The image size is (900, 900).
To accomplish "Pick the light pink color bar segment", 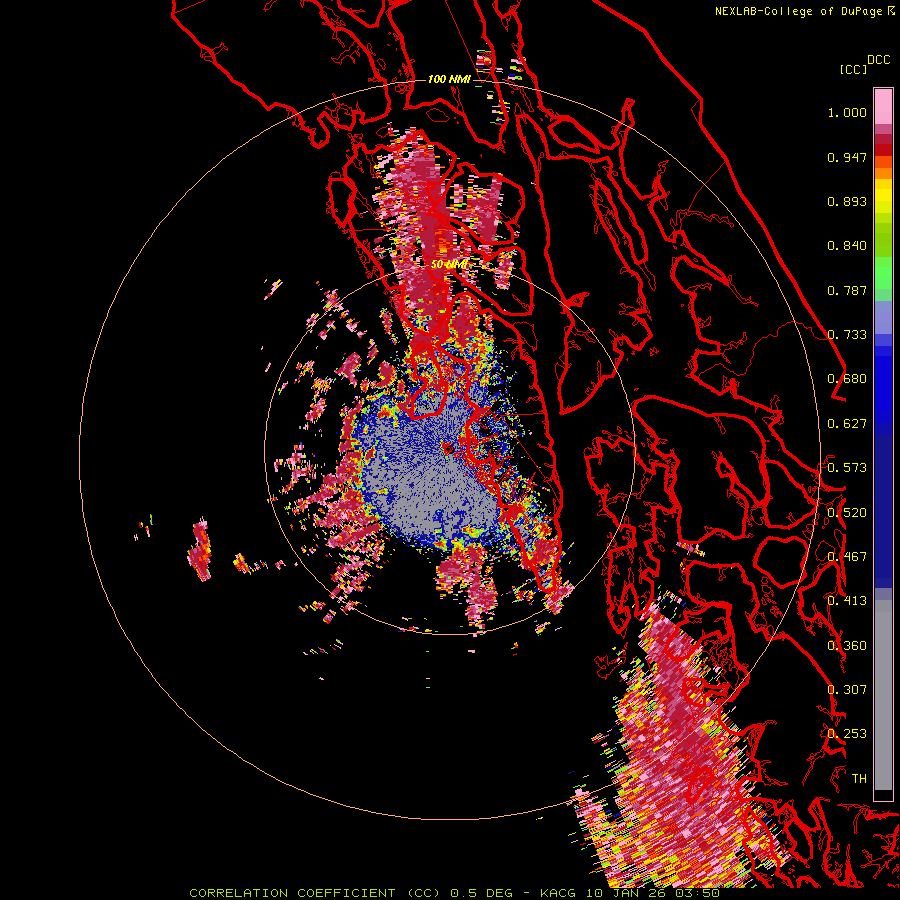I will pyautogui.click(x=883, y=107).
